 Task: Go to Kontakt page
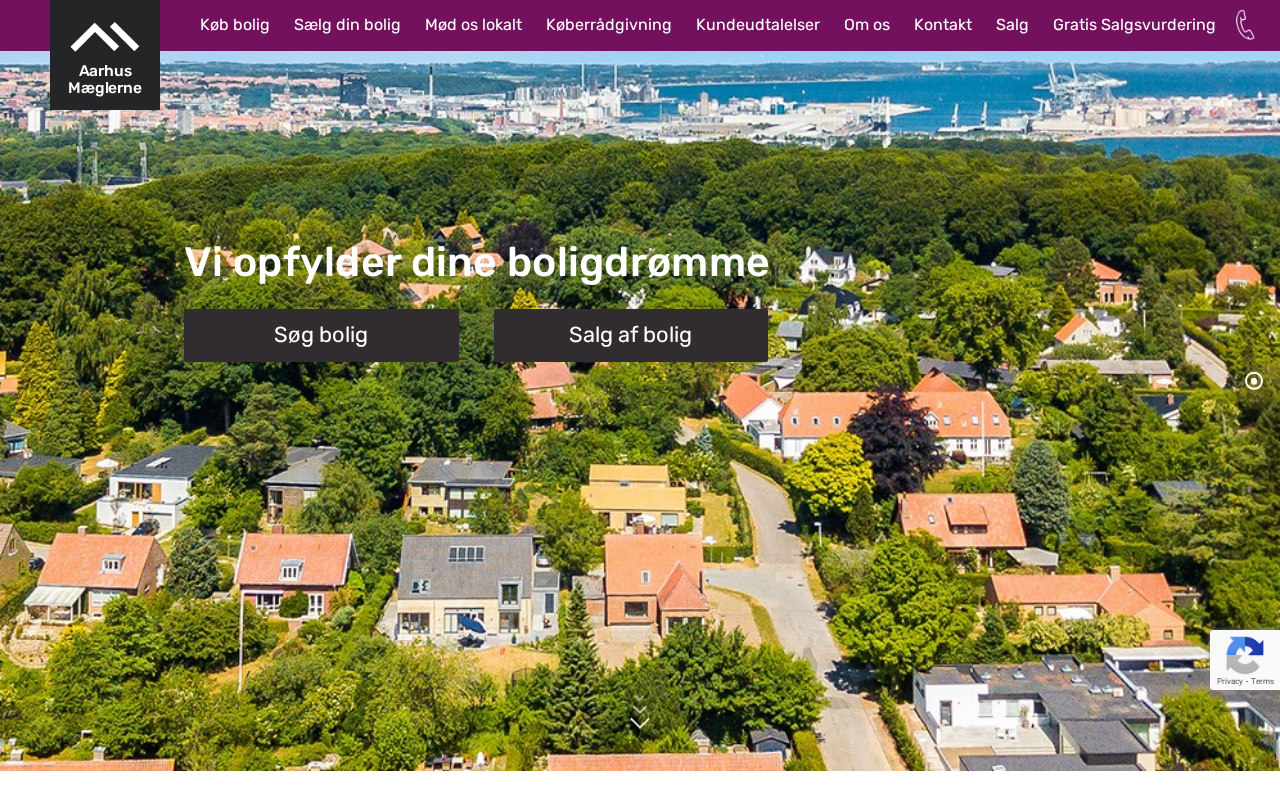(943, 25)
